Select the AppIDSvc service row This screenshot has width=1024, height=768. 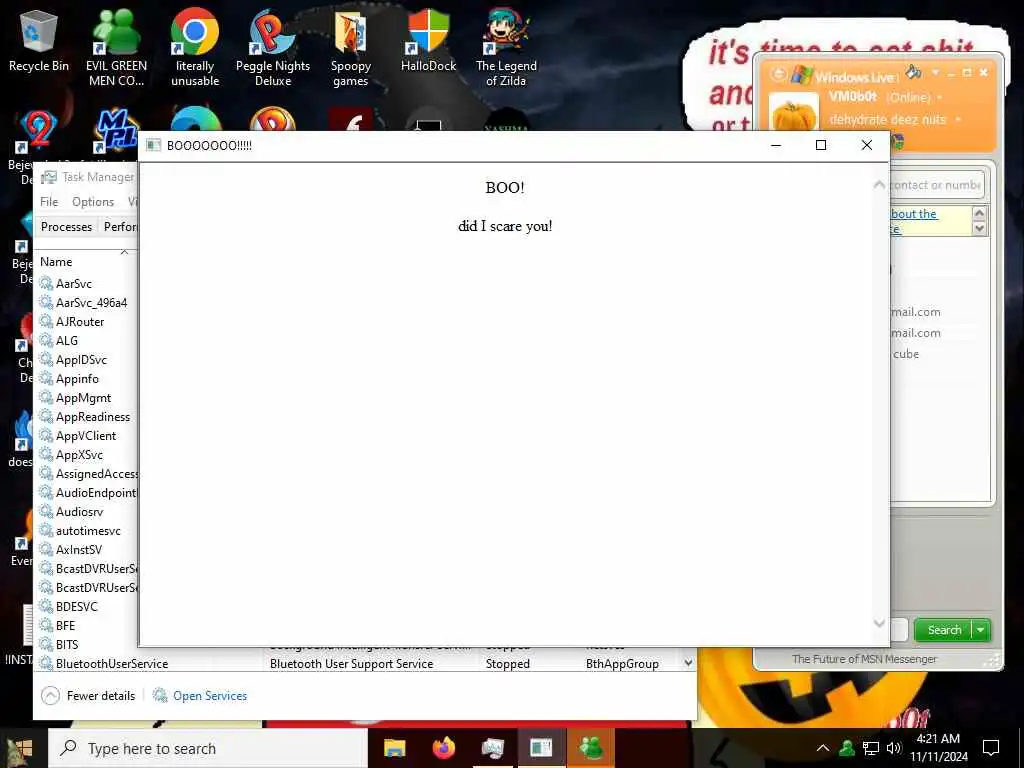point(88,360)
